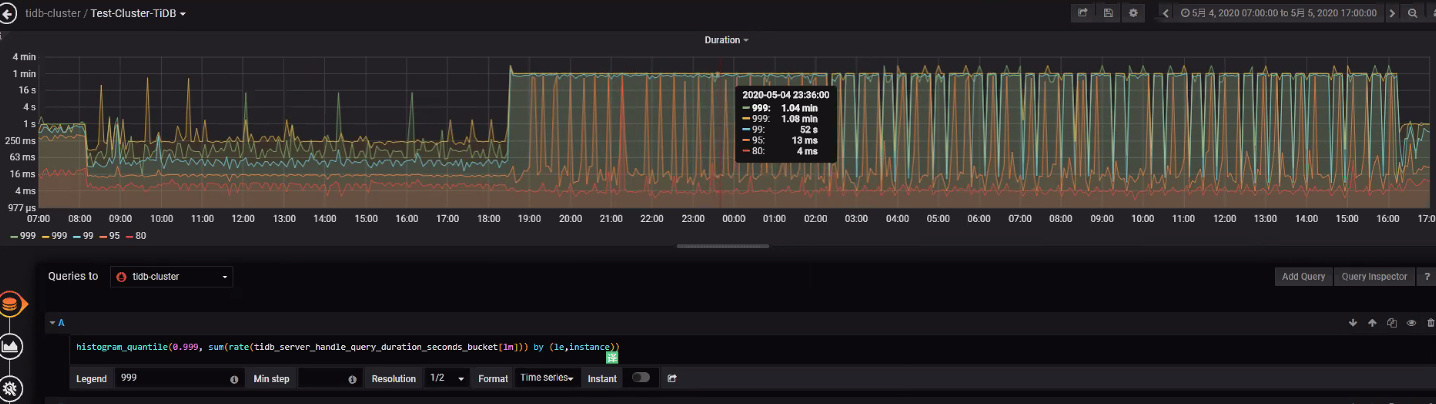Viewport: 1436px width, 404px height.
Task: Delete query A with the trash icon
Action: pyautogui.click(x=1430, y=323)
